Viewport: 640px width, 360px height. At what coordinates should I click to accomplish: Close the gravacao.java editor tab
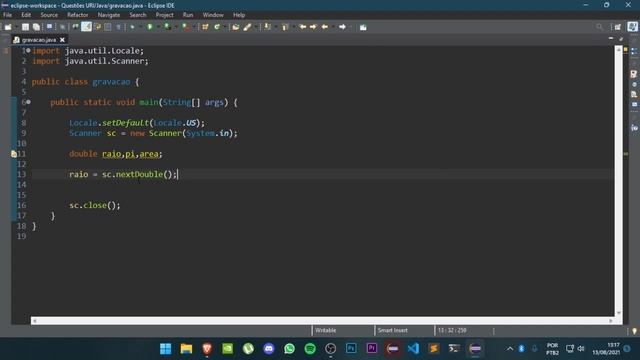[62, 40]
